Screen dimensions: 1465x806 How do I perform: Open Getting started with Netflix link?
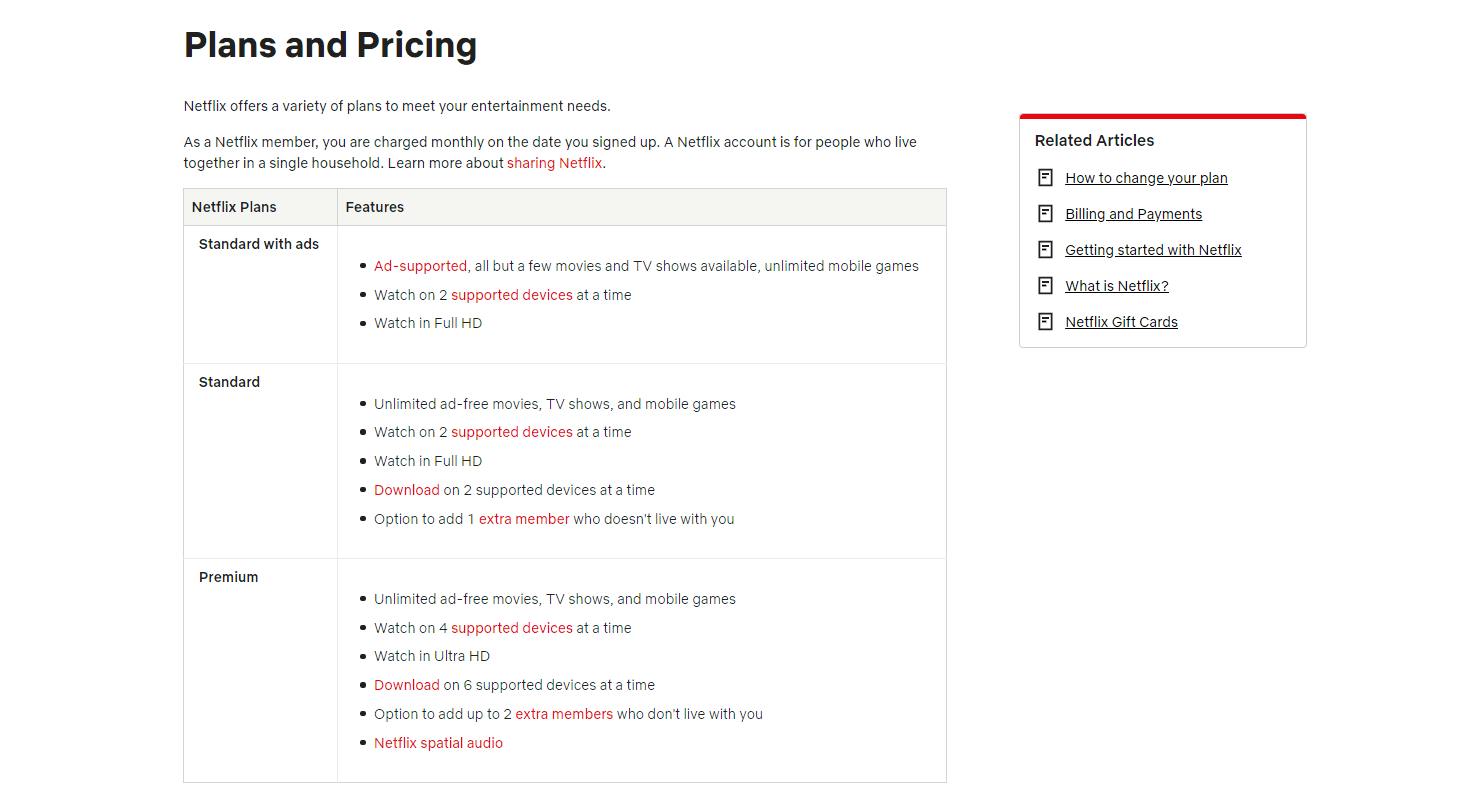tap(1153, 250)
